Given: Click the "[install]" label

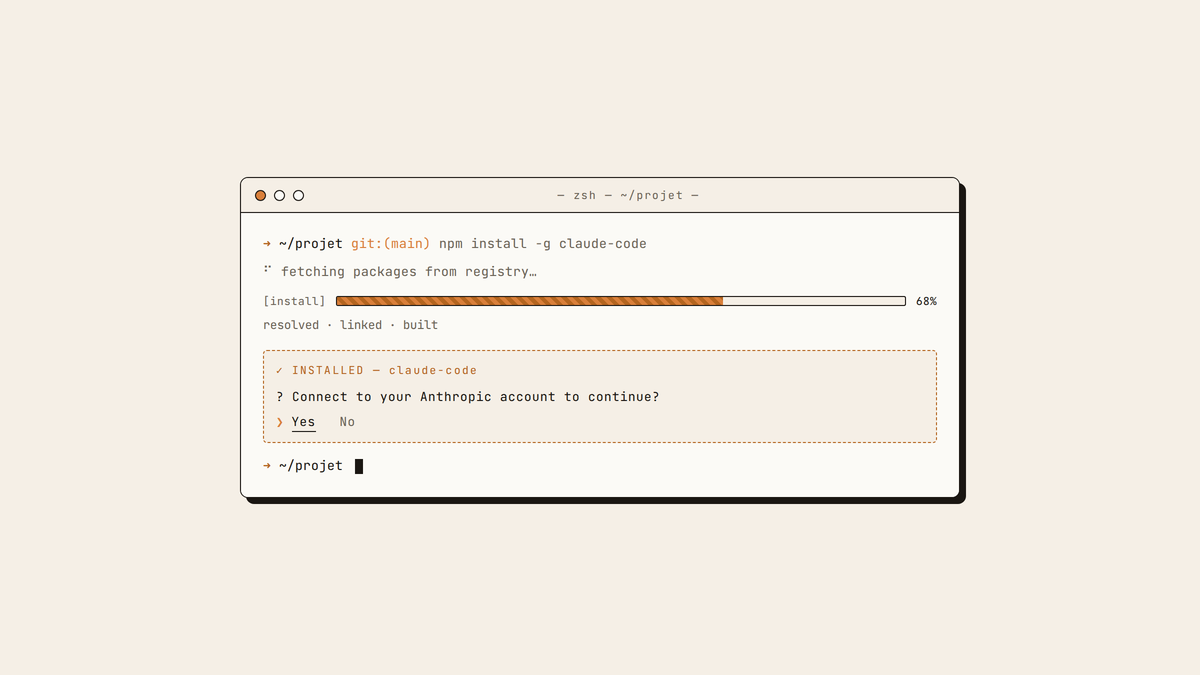Looking at the screenshot, I should (294, 301).
